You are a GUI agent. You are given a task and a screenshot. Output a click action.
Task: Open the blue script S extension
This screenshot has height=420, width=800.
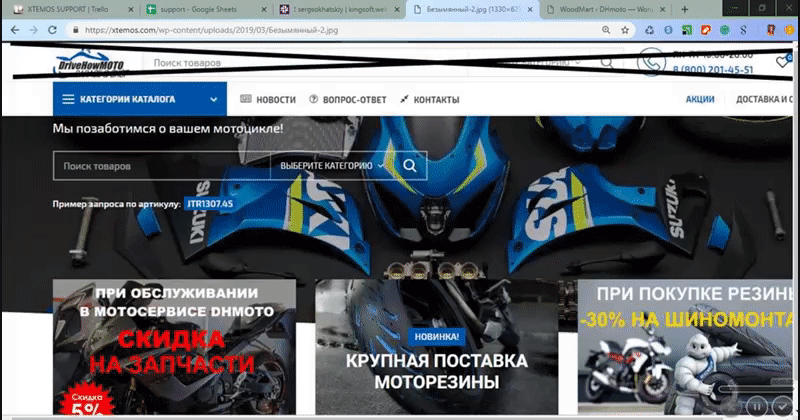[x=743, y=30]
